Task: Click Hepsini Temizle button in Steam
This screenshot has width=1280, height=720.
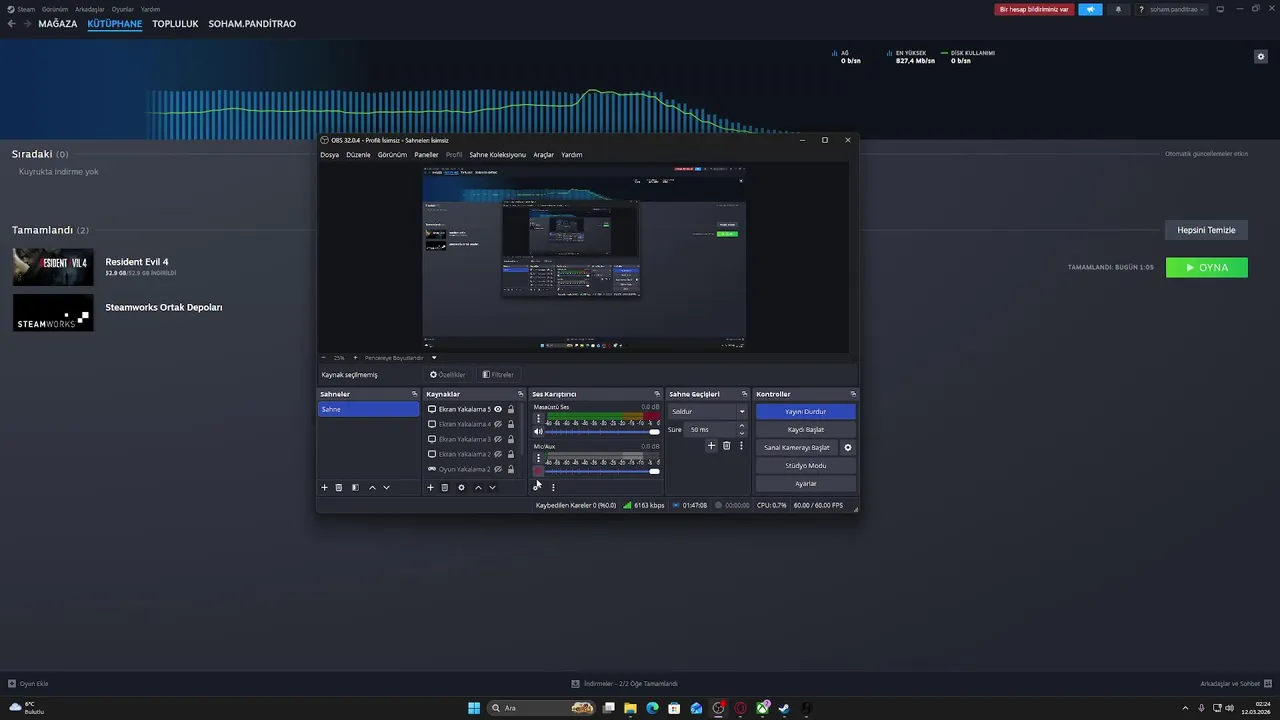Action: click(x=1206, y=230)
